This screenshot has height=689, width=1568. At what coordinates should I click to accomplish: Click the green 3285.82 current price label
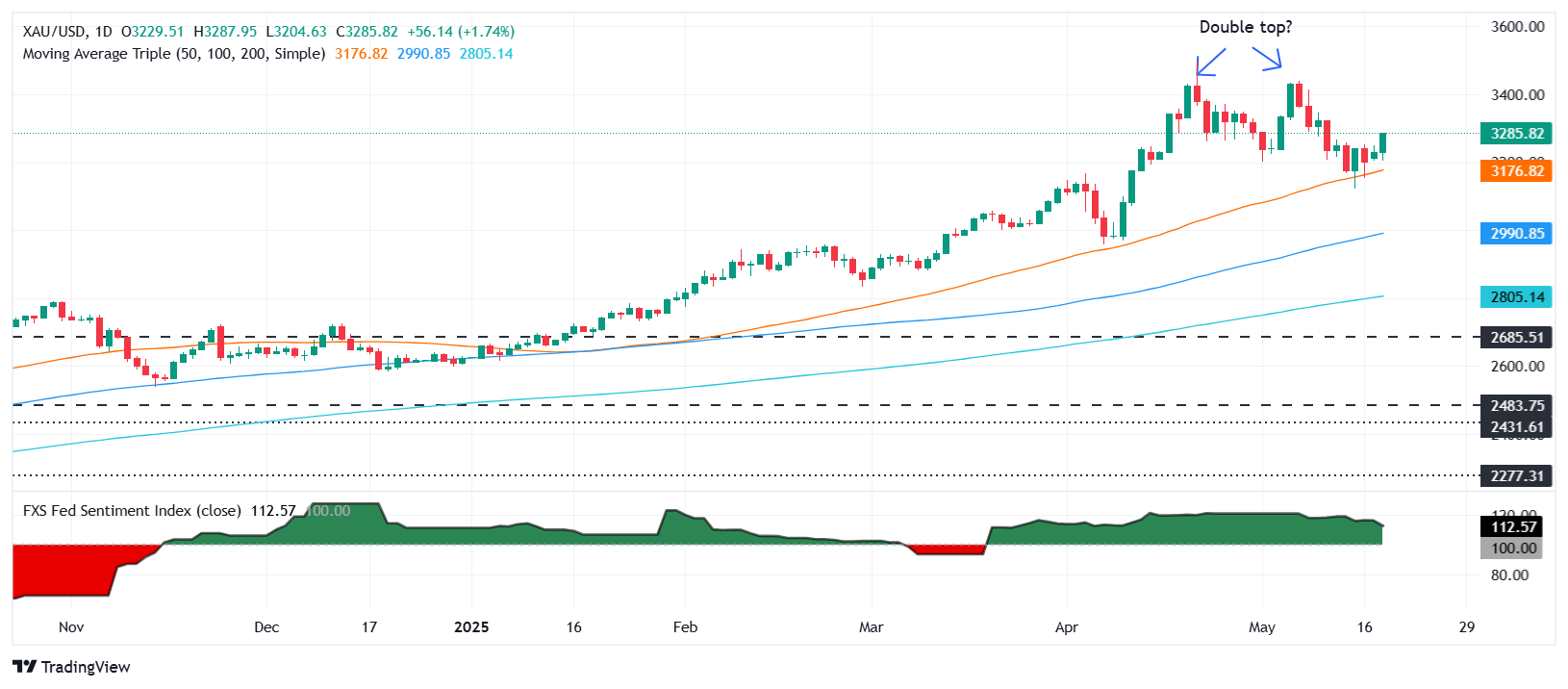[x=1516, y=134]
